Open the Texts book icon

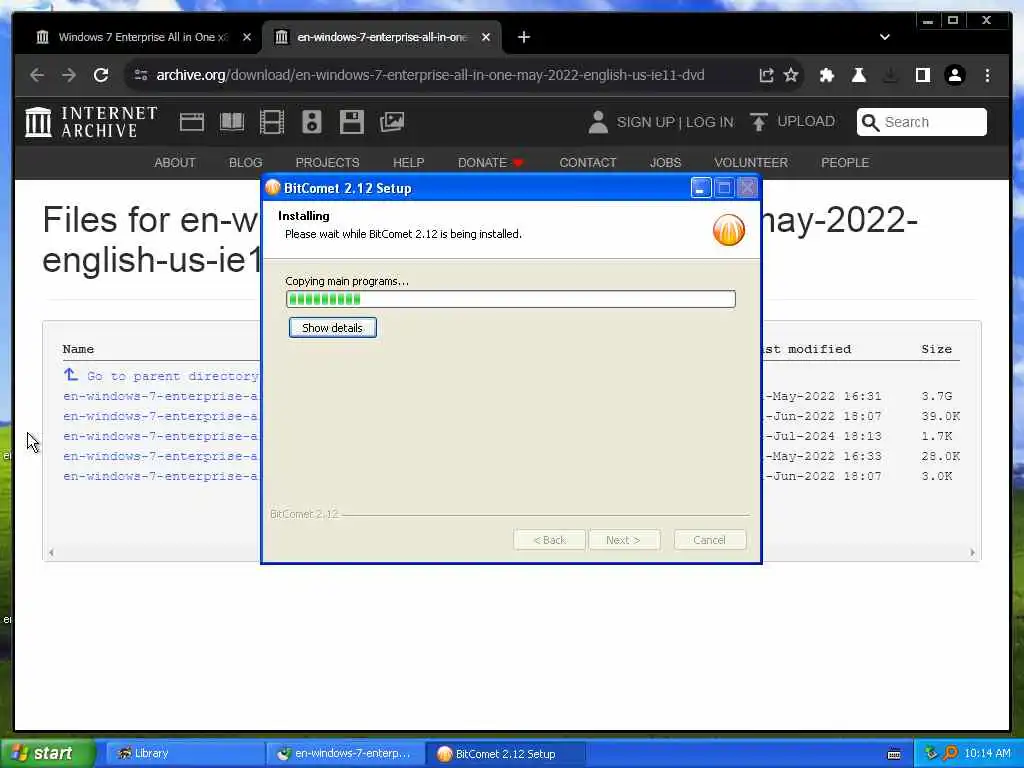(232, 122)
